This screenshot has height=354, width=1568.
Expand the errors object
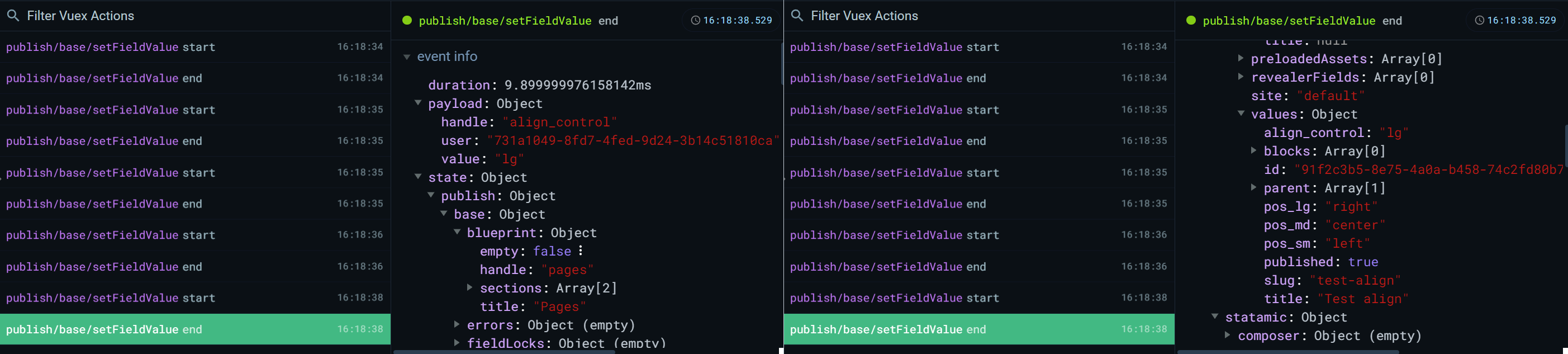click(x=457, y=325)
